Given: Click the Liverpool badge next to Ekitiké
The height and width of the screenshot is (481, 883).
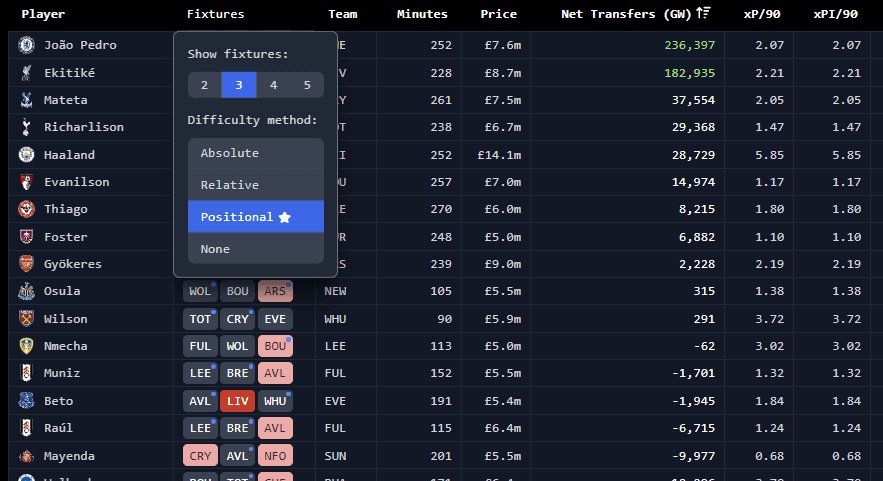Looking at the screenshot, I should pyautogui.click(x=26, y=73).
